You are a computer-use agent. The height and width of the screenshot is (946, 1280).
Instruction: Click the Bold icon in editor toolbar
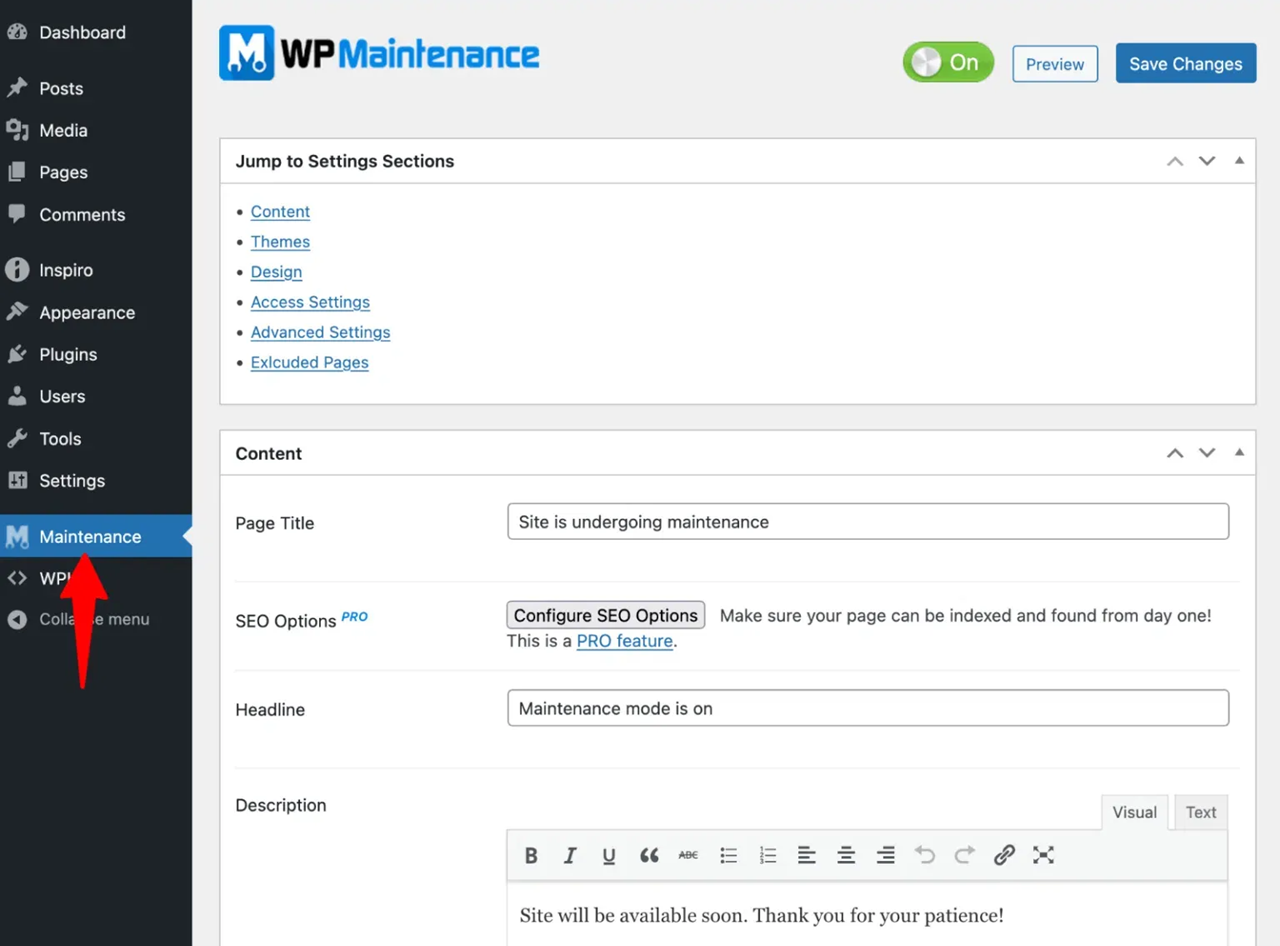point(531,855)
